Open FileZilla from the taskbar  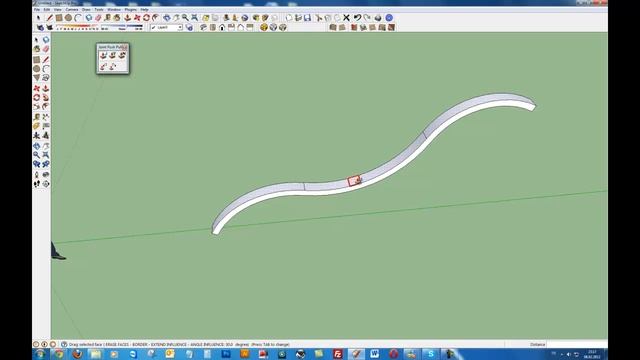pos(338,354)
